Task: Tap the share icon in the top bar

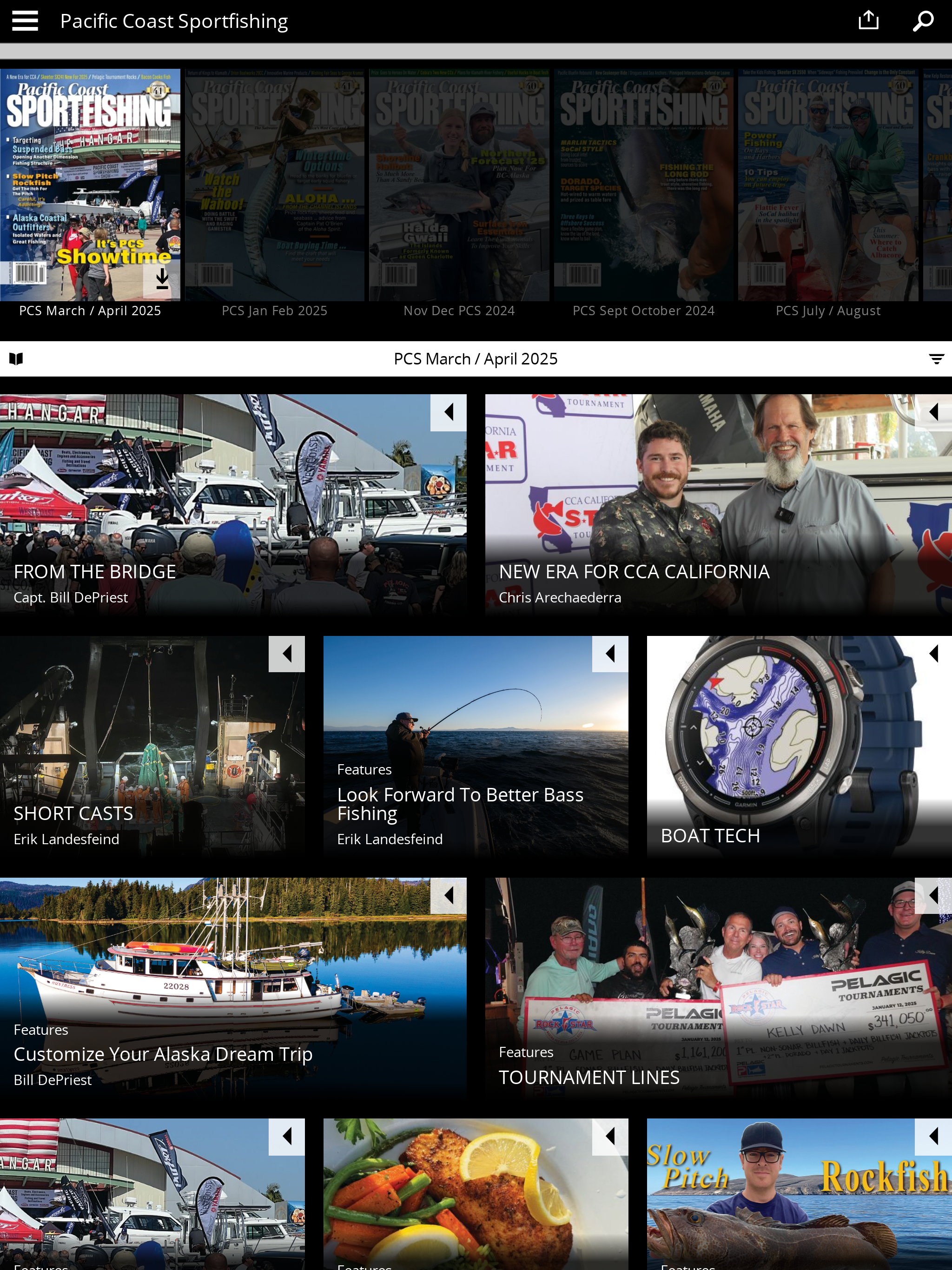Action: tap(868, 20)
